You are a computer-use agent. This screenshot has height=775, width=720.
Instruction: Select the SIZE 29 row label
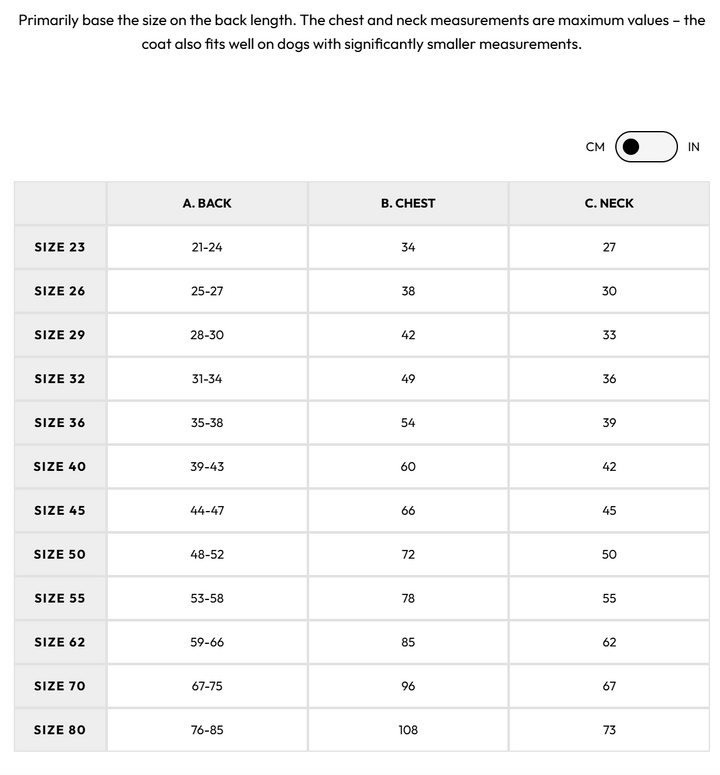[60, 335]
